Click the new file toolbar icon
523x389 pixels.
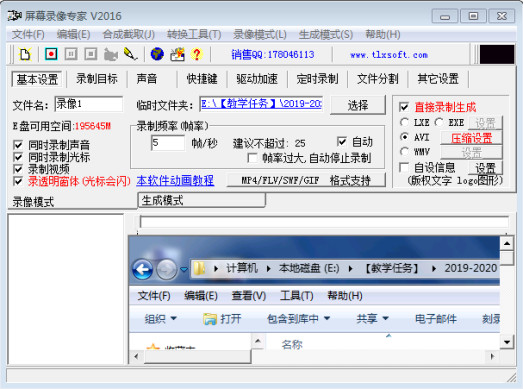pos(25,54)
